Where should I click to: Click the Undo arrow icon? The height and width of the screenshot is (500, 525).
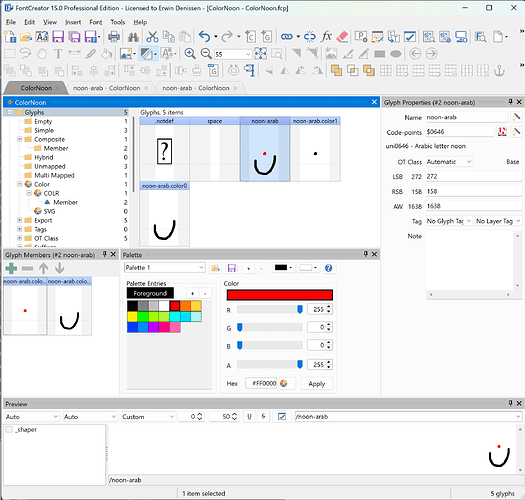204,36
